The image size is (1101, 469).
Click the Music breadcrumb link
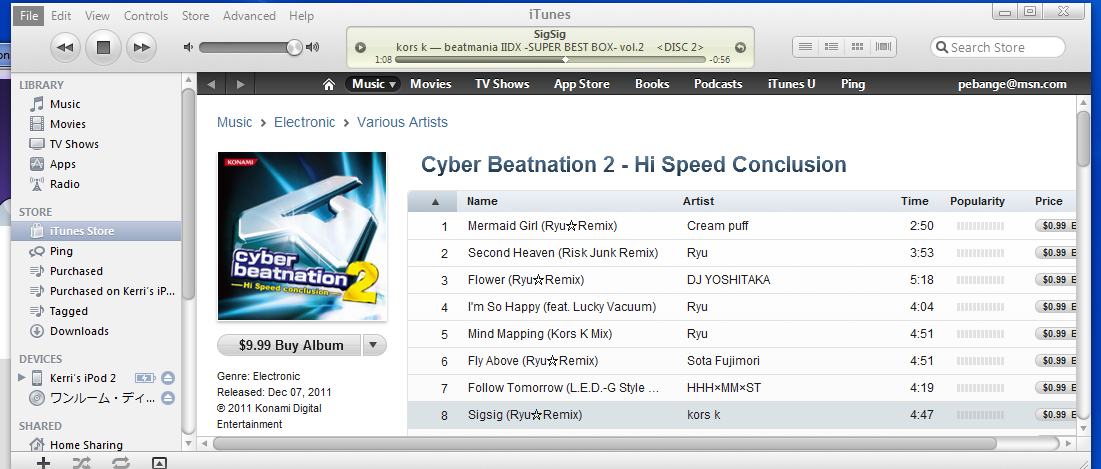235,122
